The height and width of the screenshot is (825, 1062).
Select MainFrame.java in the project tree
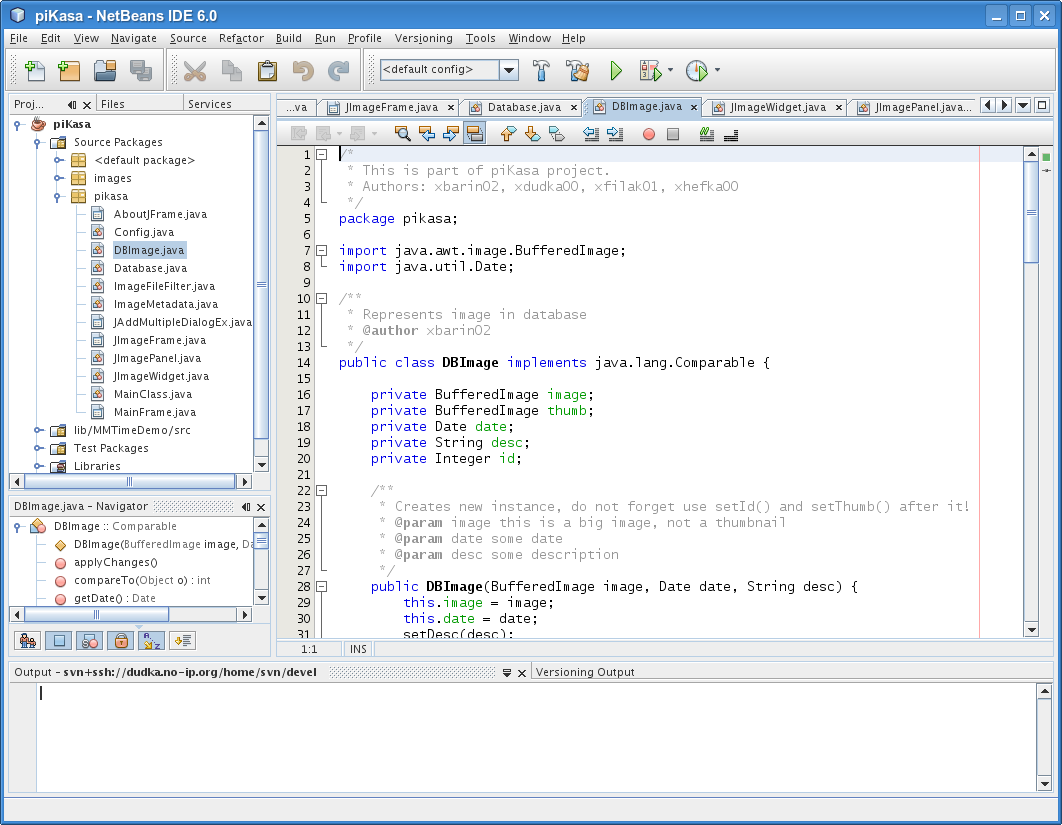coord(154,412)
